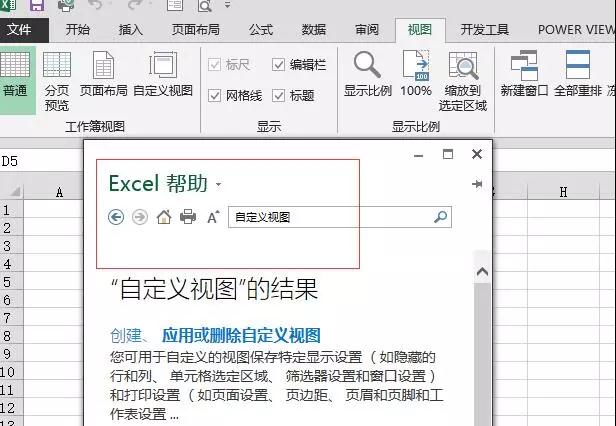Click the Help scrollbar up arrow
The width and height of the screenshot is (616, 426).
click(x=482, y=272)
